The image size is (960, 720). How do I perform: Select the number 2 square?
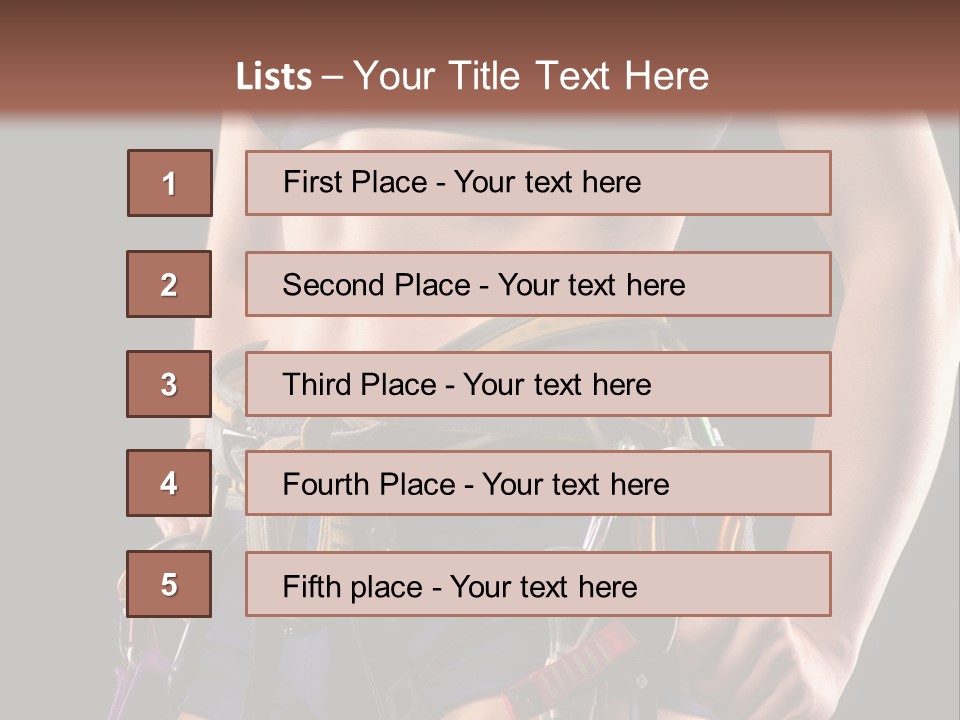[169, 284]
